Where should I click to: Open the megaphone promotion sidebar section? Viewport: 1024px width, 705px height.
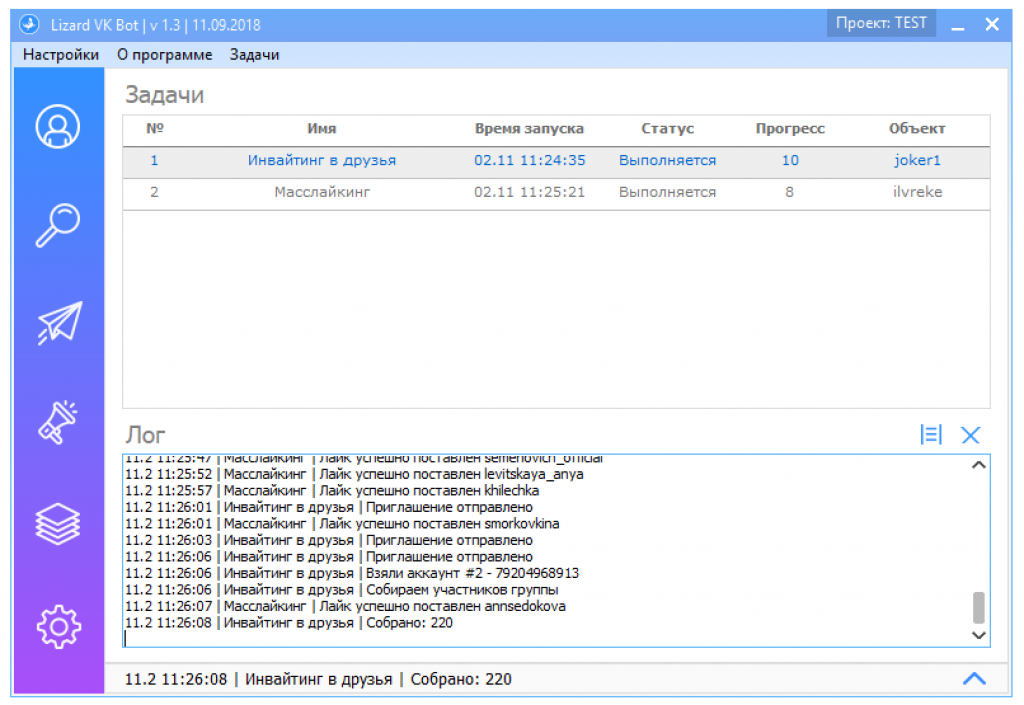pos(57,422)
